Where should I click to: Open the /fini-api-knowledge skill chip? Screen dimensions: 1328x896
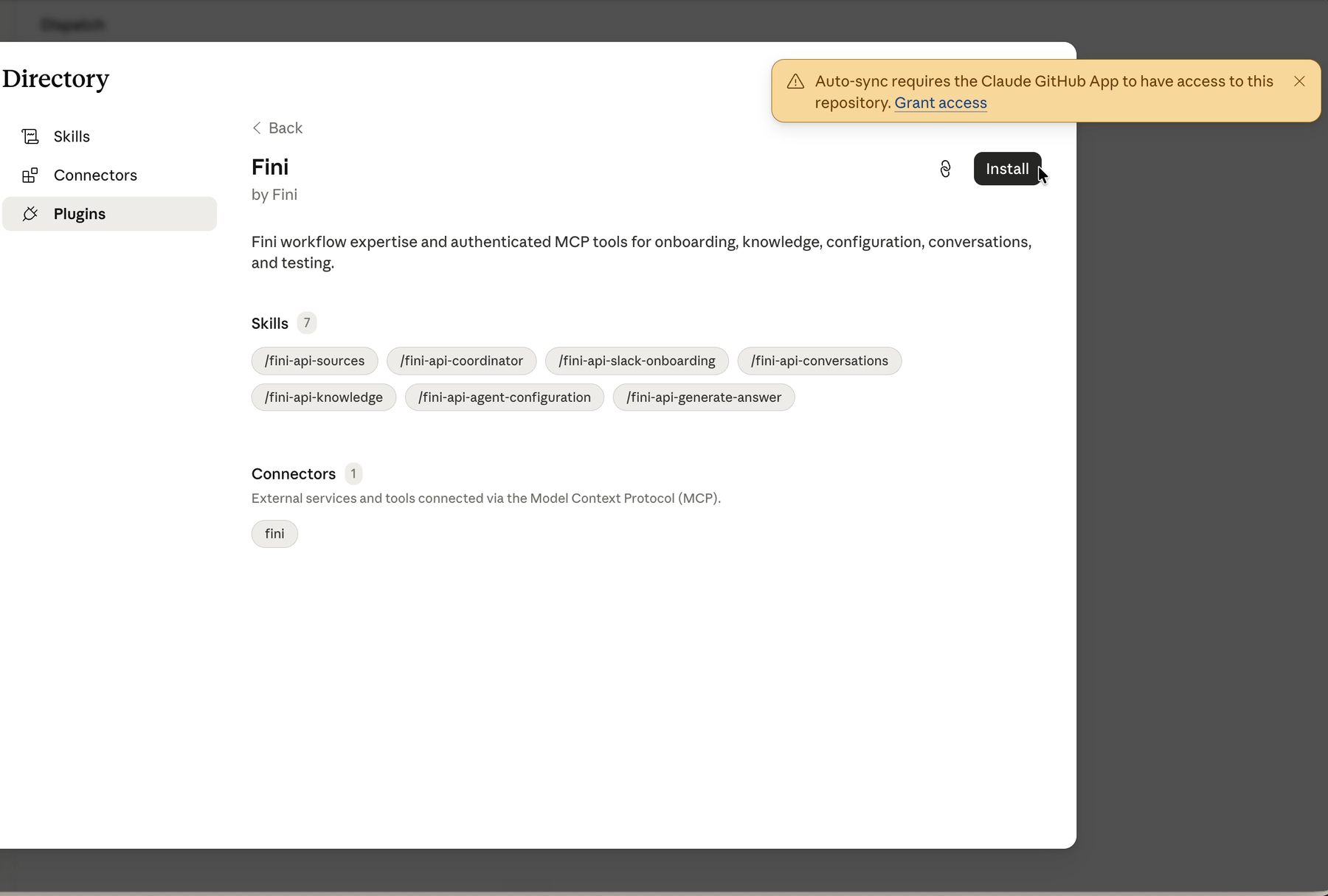[x=323, y=397]
